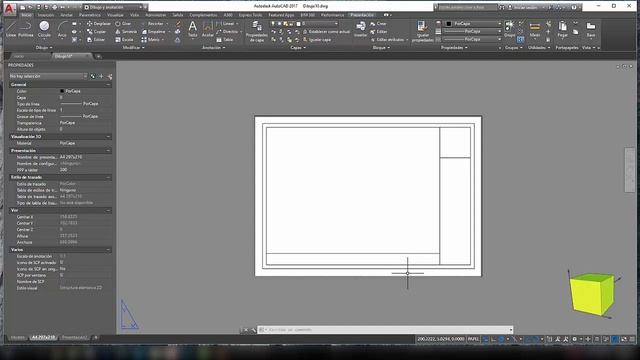Click the Grupo icon
This screenshot has height=360, width=640.
click(509, 29)
